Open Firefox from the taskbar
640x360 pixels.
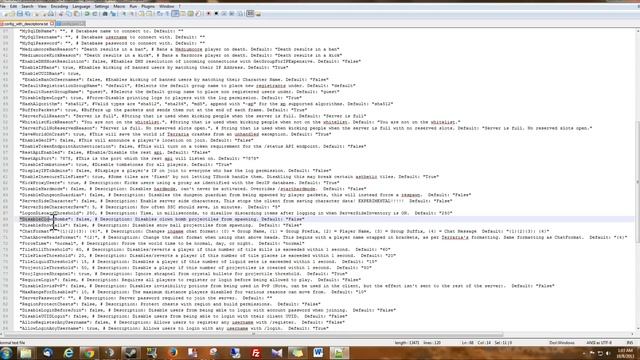click(x=173, y=353)
